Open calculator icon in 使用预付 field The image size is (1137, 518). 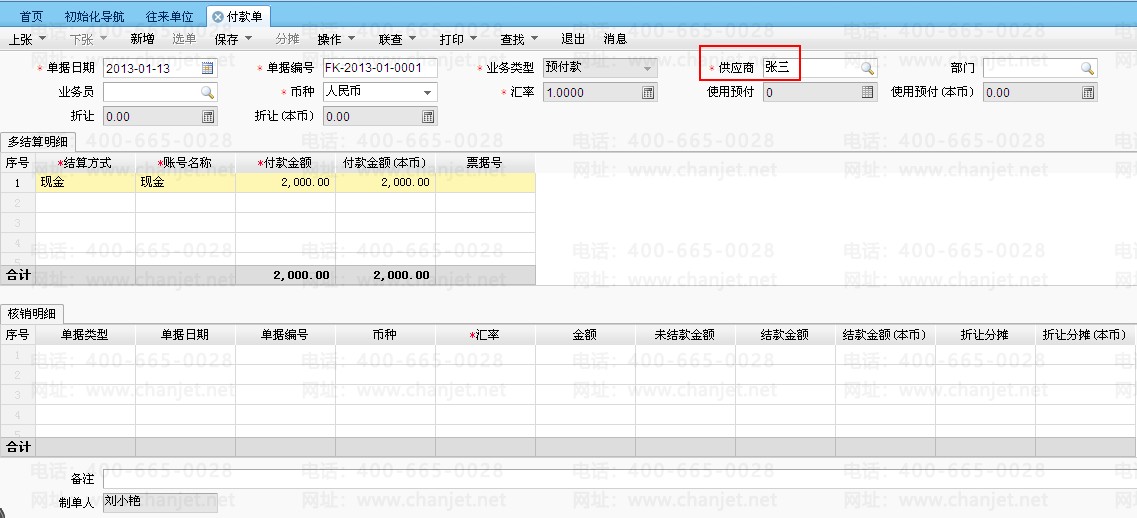click(x=867, y=92)
